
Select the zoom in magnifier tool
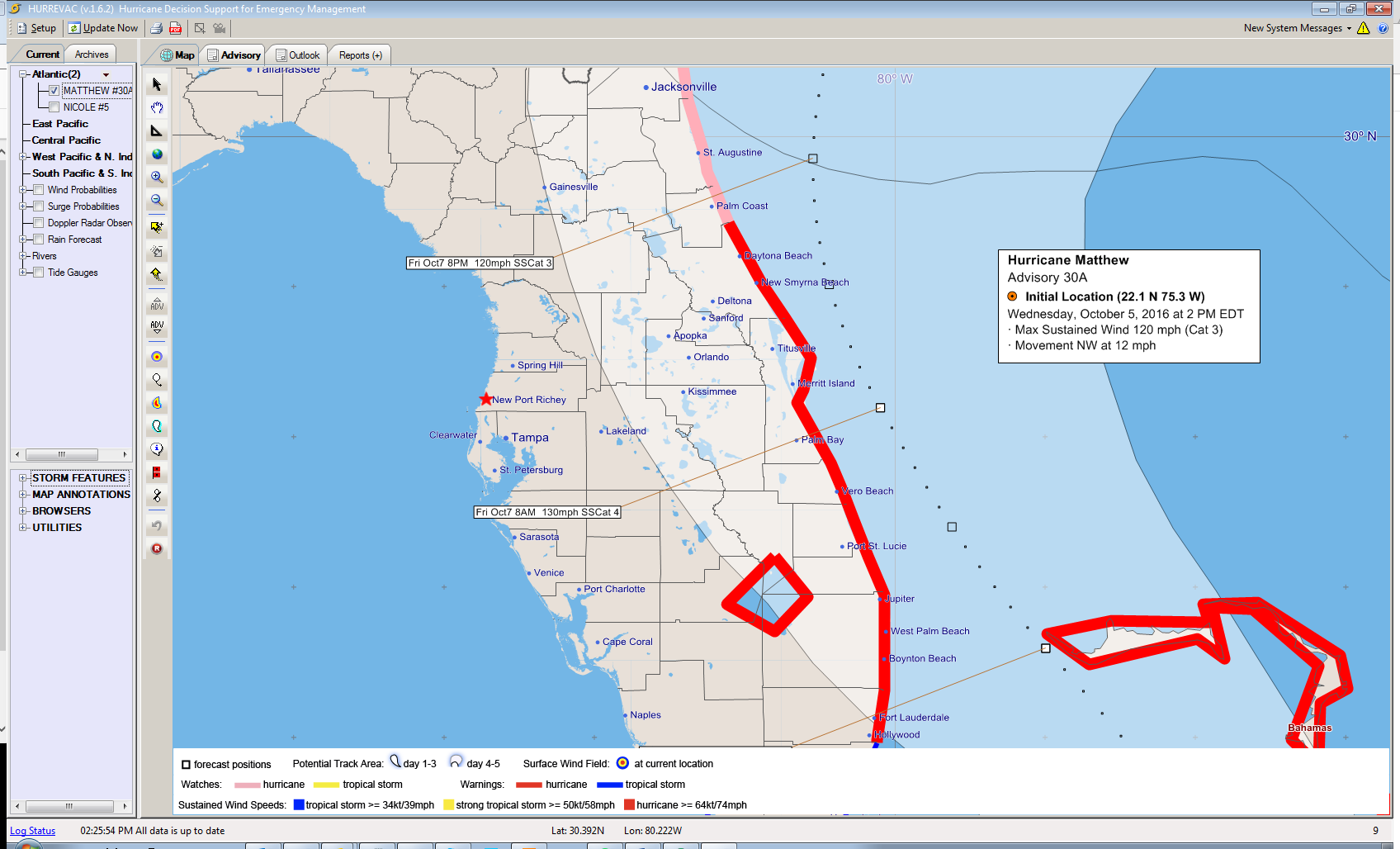tap(157, 178)
